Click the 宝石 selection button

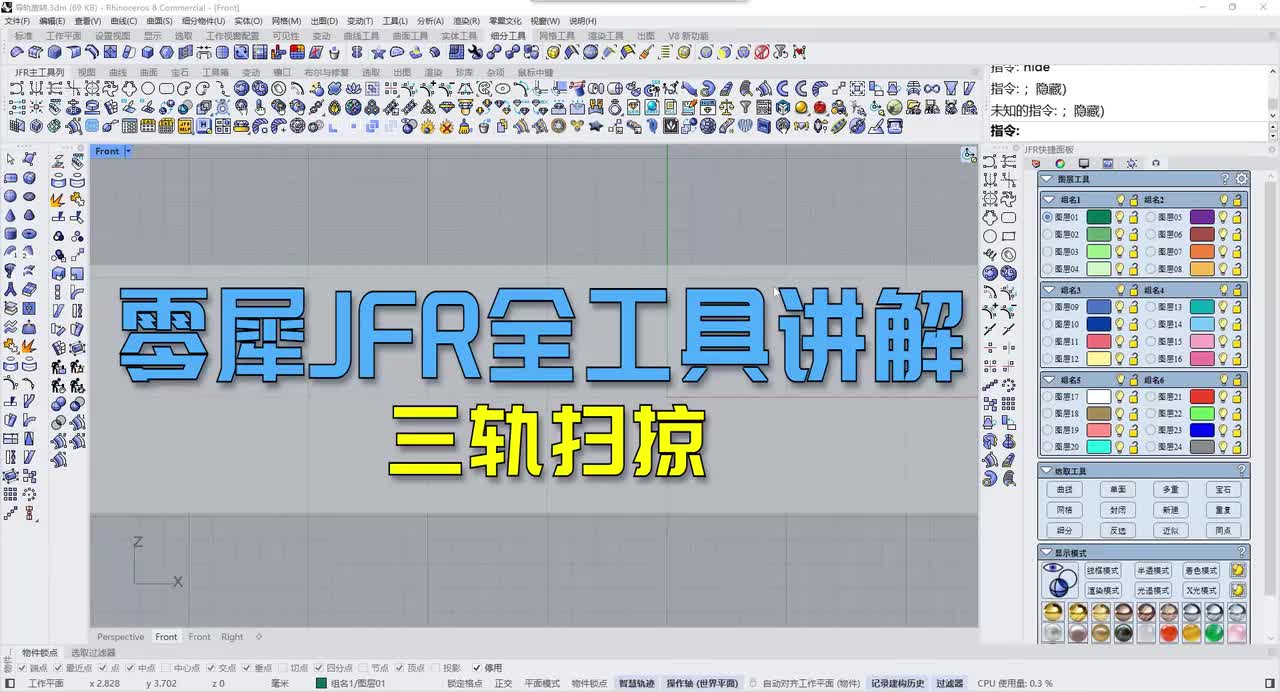pyautogui.click(x=1224, y=490)
